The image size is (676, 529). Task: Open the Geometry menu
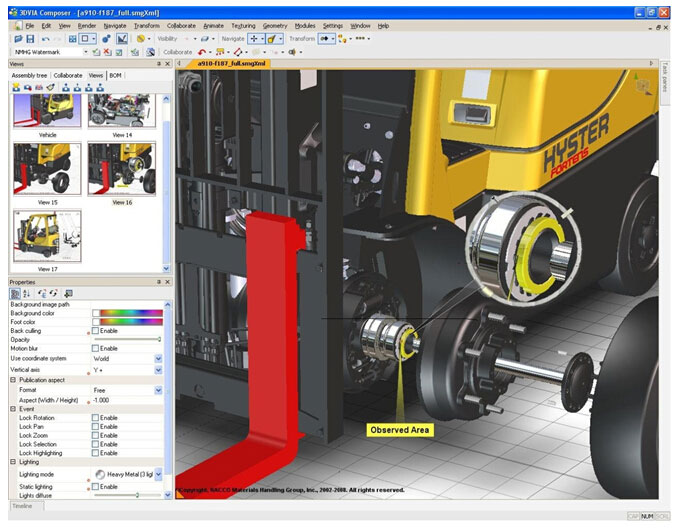(x=274, y=25)
